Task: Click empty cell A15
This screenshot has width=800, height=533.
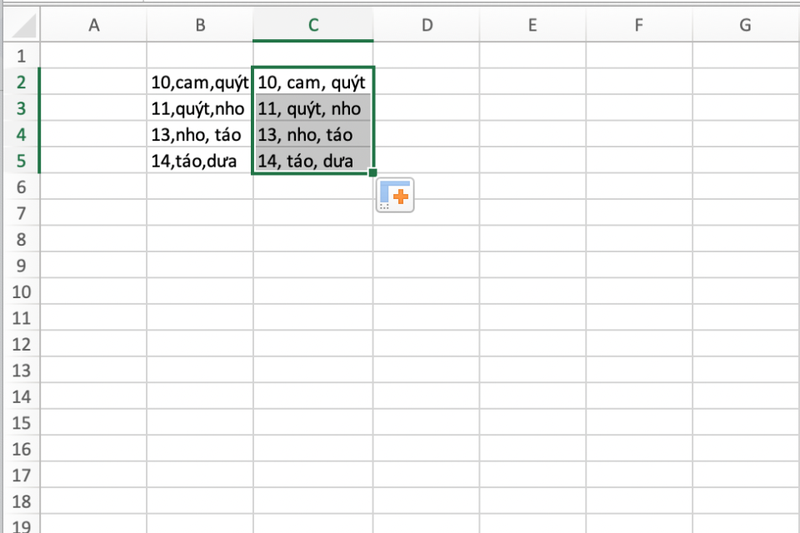Action: 93,423
